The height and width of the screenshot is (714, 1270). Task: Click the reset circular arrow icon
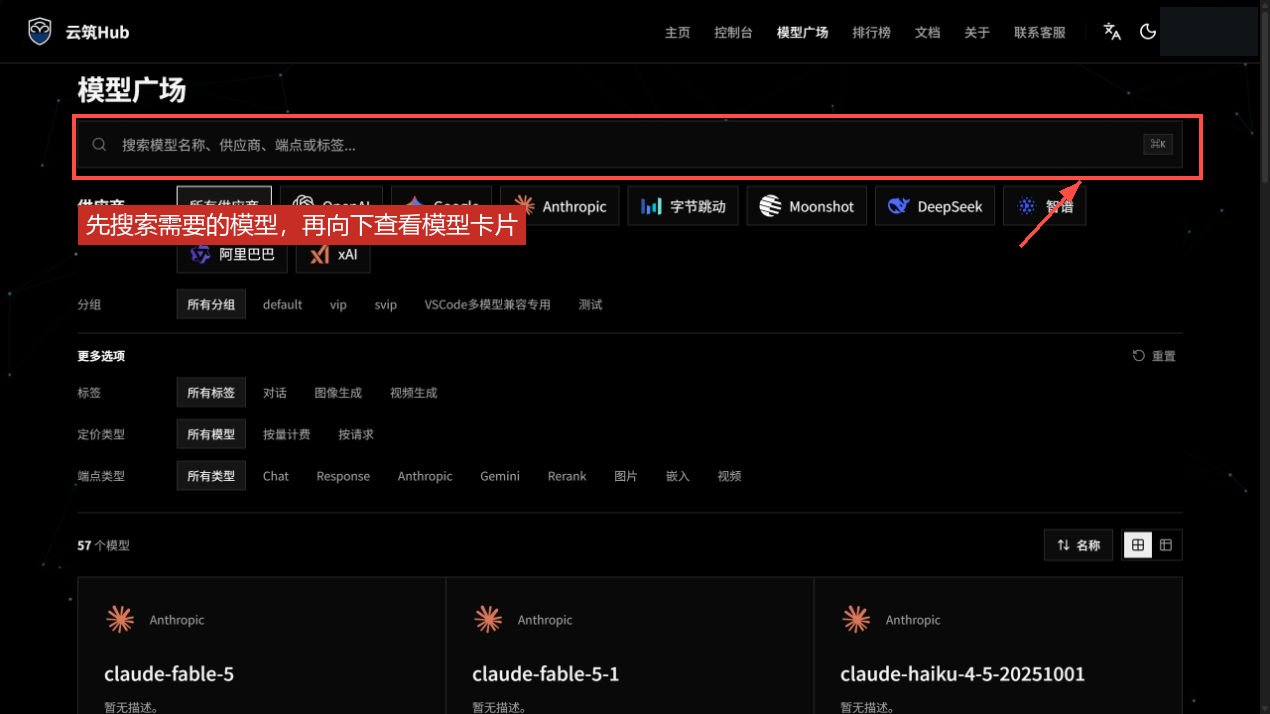[x=1138, y=356]
